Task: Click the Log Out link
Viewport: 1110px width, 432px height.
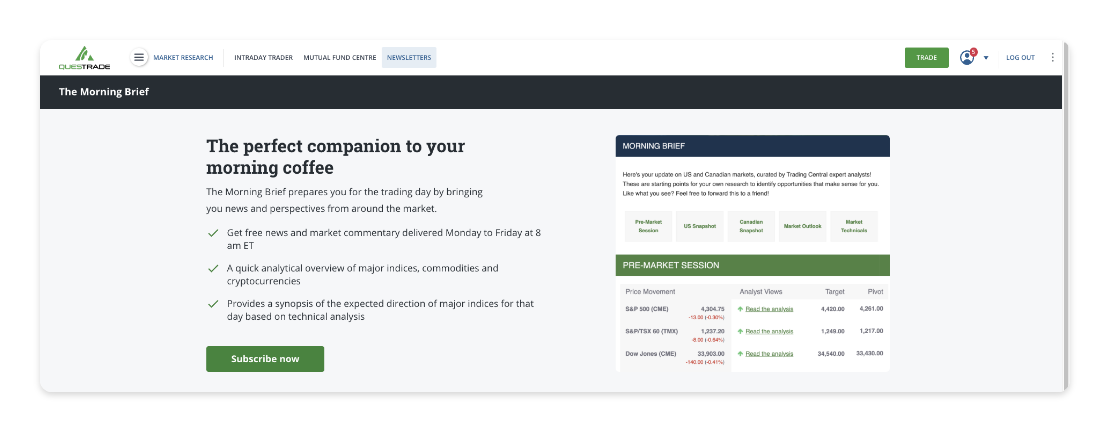Action: coord(1020,58)
